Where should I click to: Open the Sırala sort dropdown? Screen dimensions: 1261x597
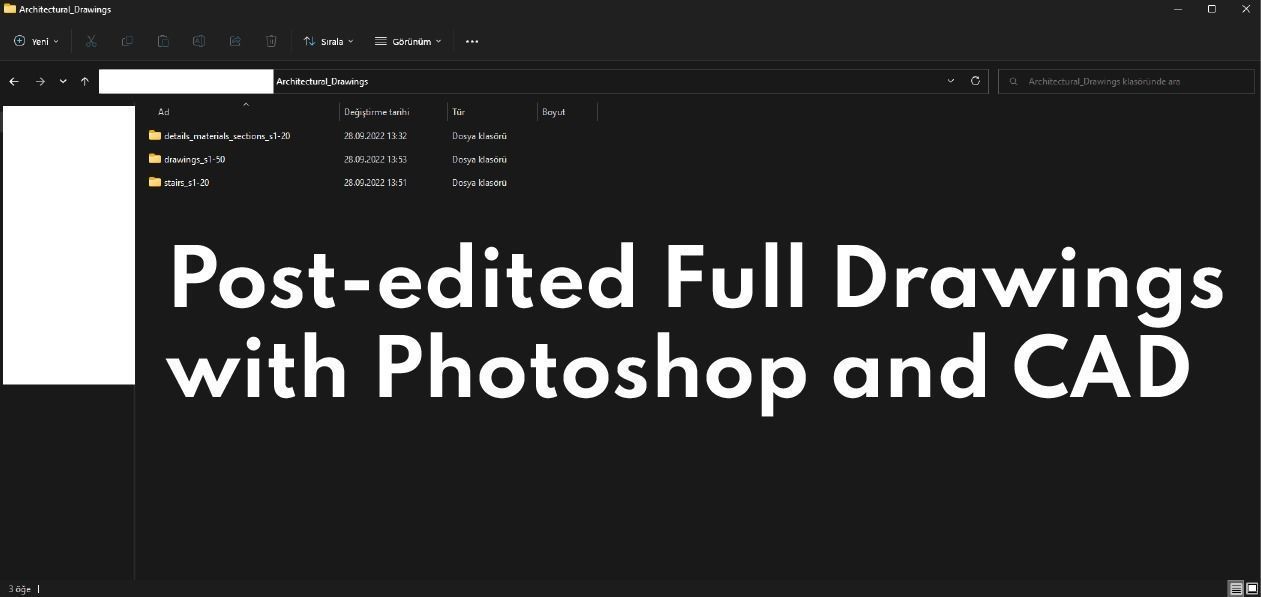coord(329,41)
